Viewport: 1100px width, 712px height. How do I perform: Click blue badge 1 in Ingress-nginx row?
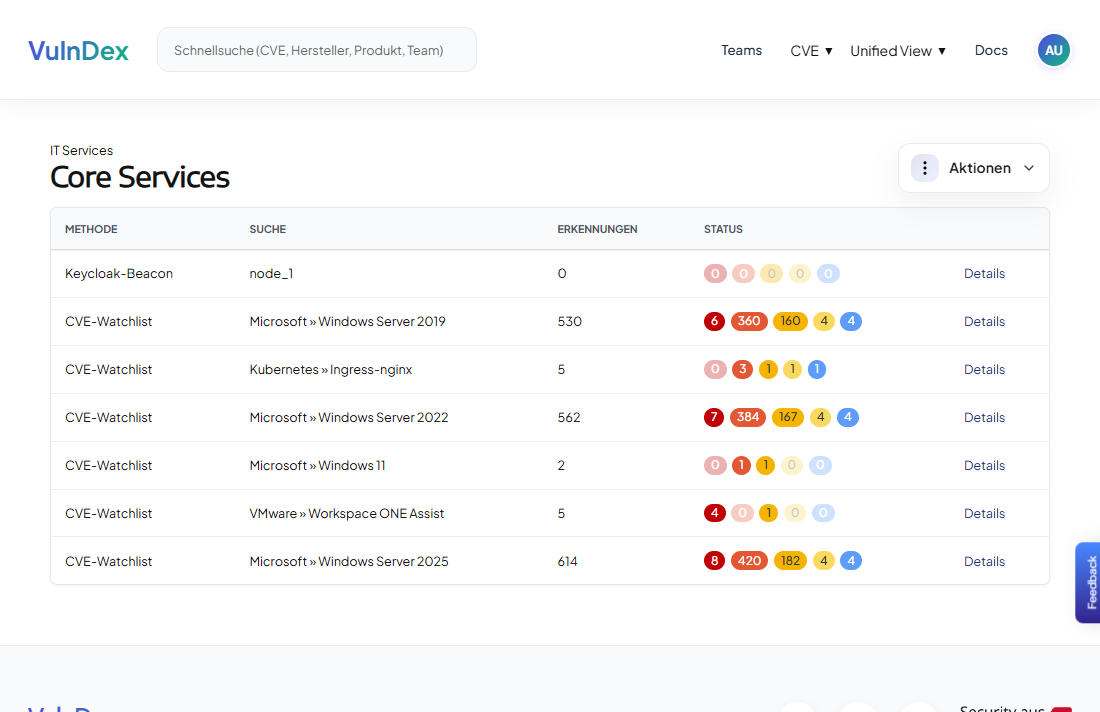click(x=816, y=370)
